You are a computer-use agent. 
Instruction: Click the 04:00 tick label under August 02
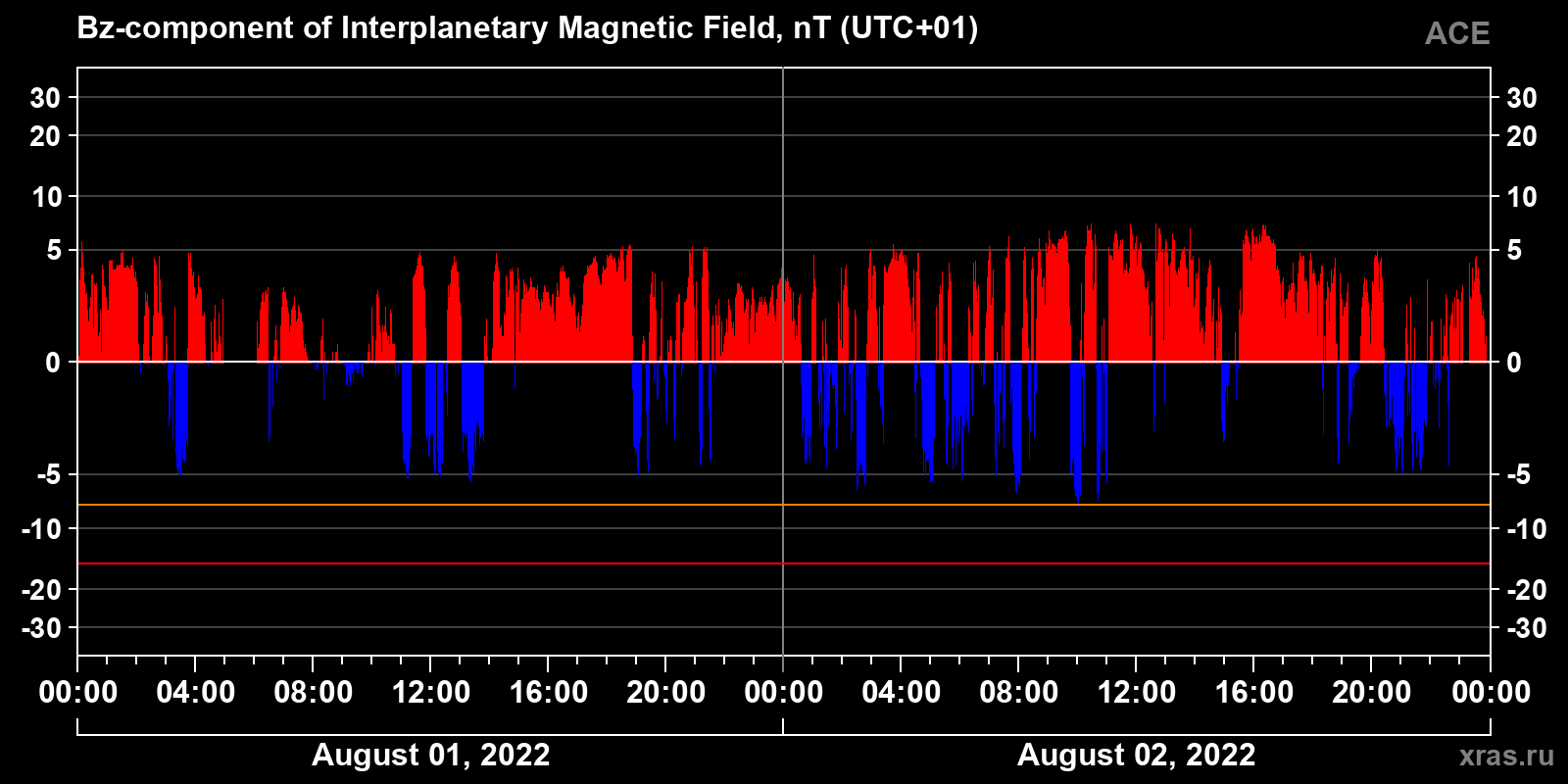coord(902,693)
